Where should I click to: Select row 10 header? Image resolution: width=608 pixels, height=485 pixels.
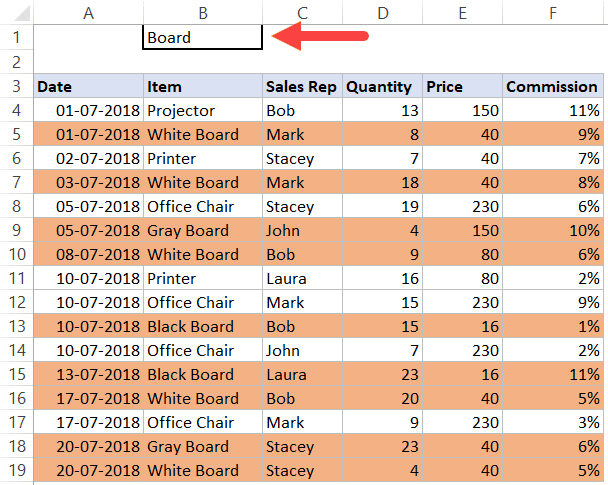click(x=16, y=254)
